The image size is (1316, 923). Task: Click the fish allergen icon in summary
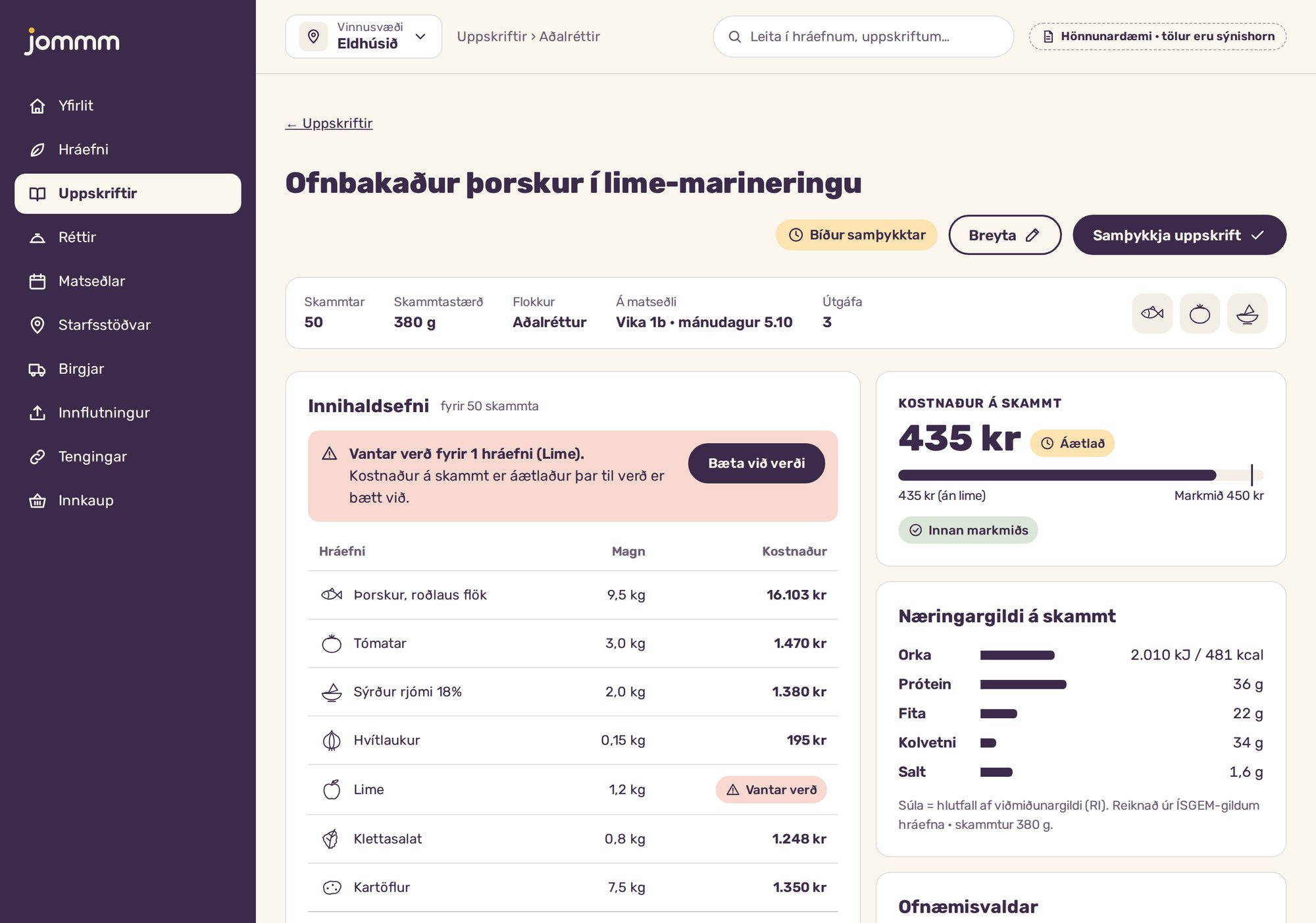(1152, 313)
